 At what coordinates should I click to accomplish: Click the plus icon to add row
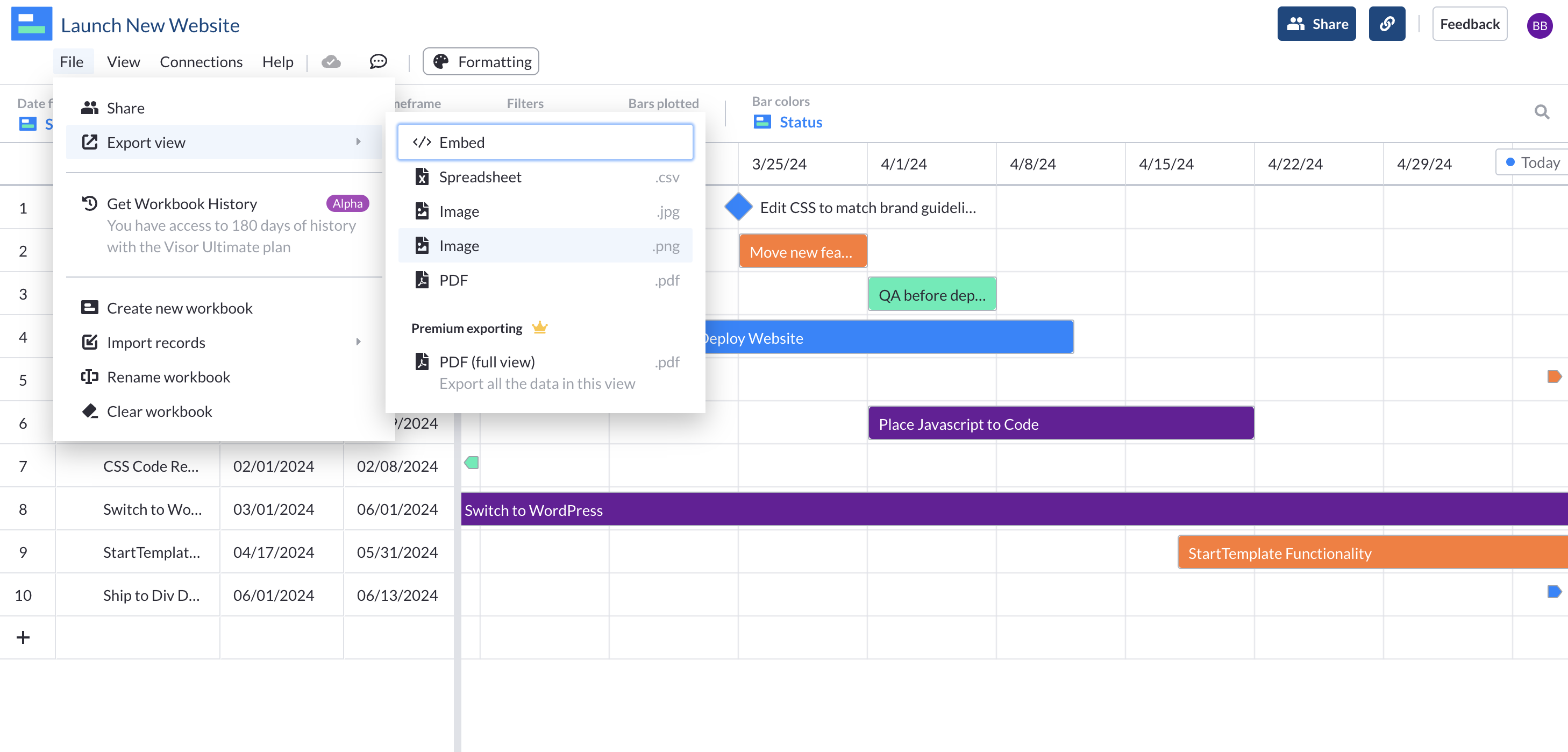23,637
